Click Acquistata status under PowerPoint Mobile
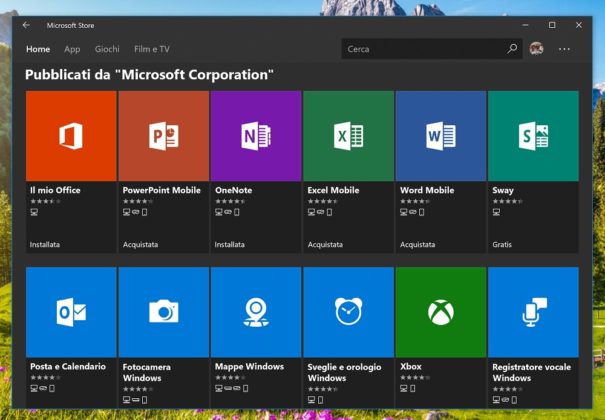 click(140, 245)
